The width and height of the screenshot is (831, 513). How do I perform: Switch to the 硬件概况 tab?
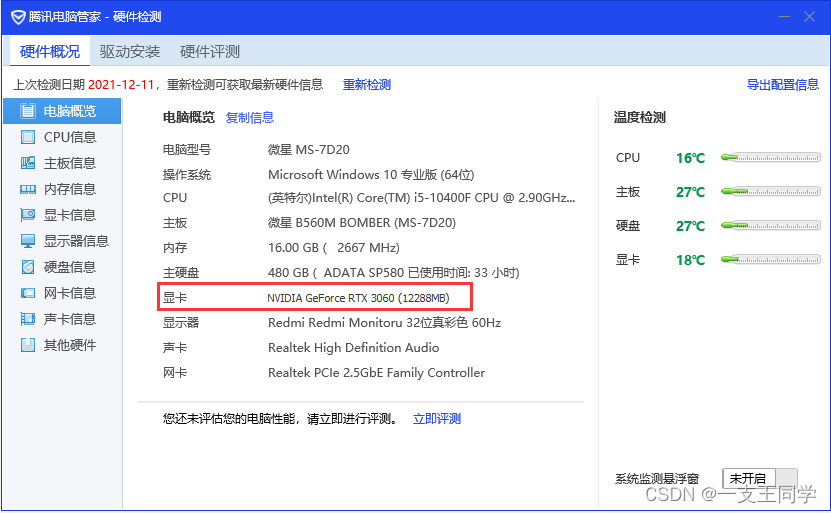50,51
